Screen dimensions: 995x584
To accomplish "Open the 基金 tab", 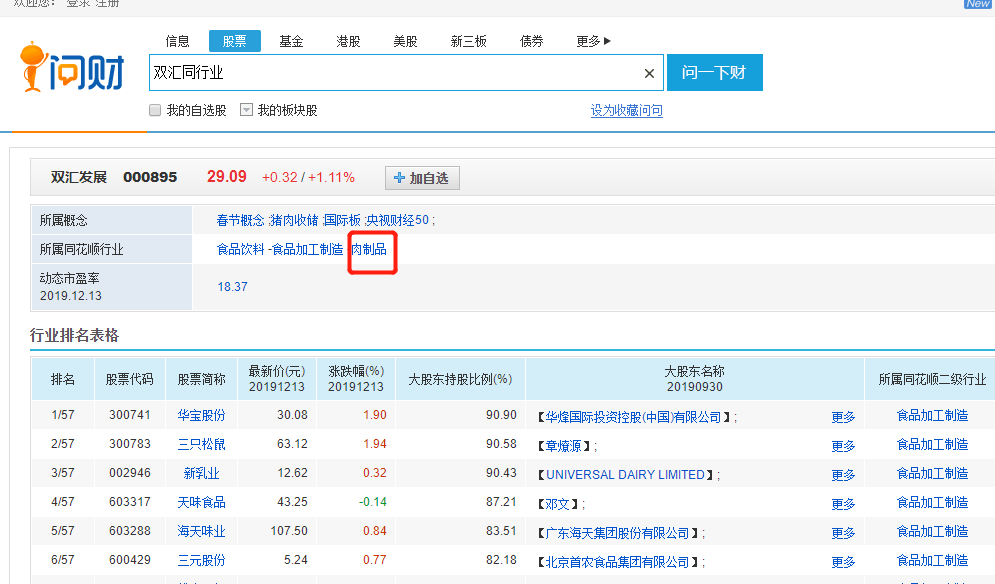I will click(291, 41).
